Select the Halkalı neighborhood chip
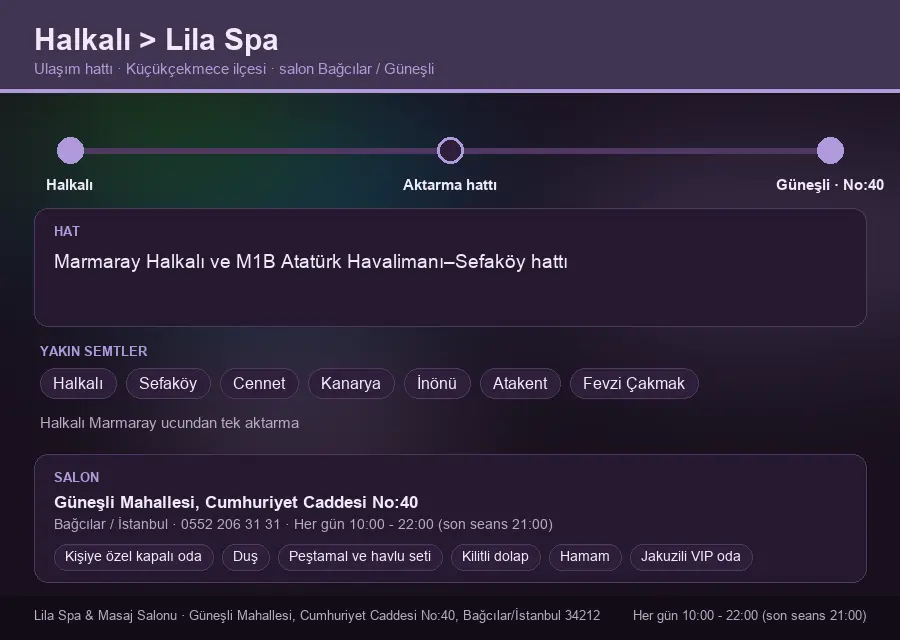900x640 pixels. tap(78, 383)
